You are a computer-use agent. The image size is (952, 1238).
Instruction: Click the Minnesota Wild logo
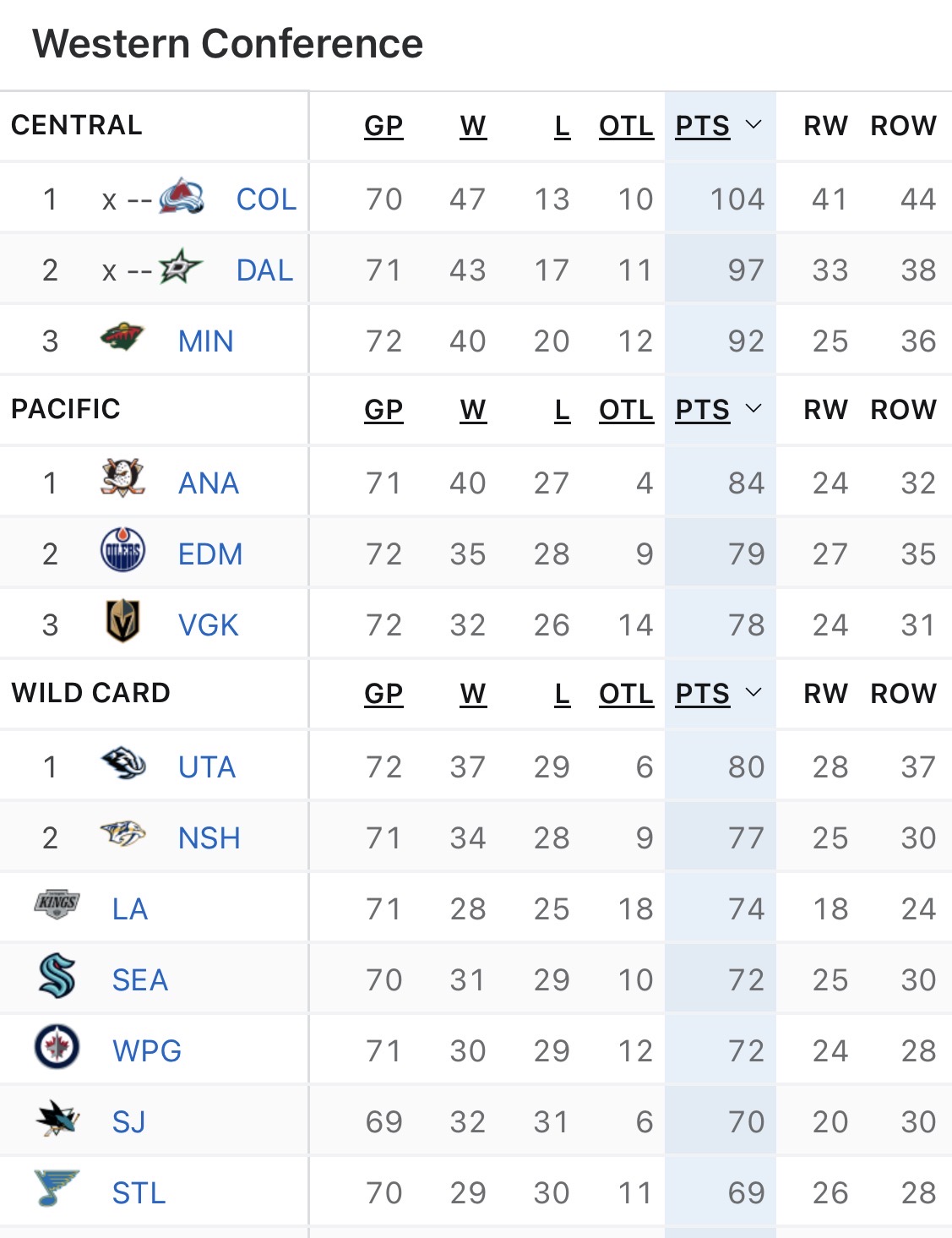pyautogui.click(x=122, y=338)
